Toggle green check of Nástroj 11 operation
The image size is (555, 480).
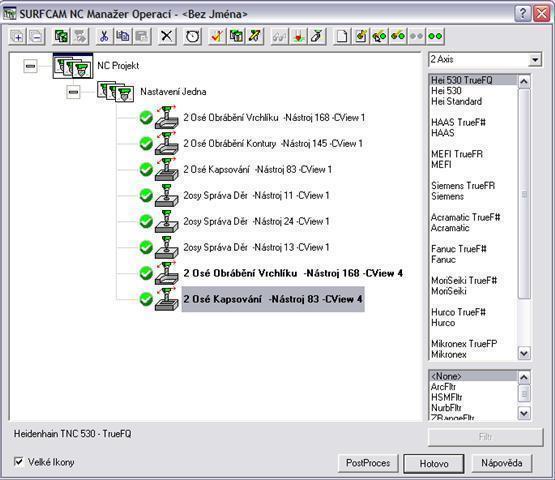[x=146, y=195]
